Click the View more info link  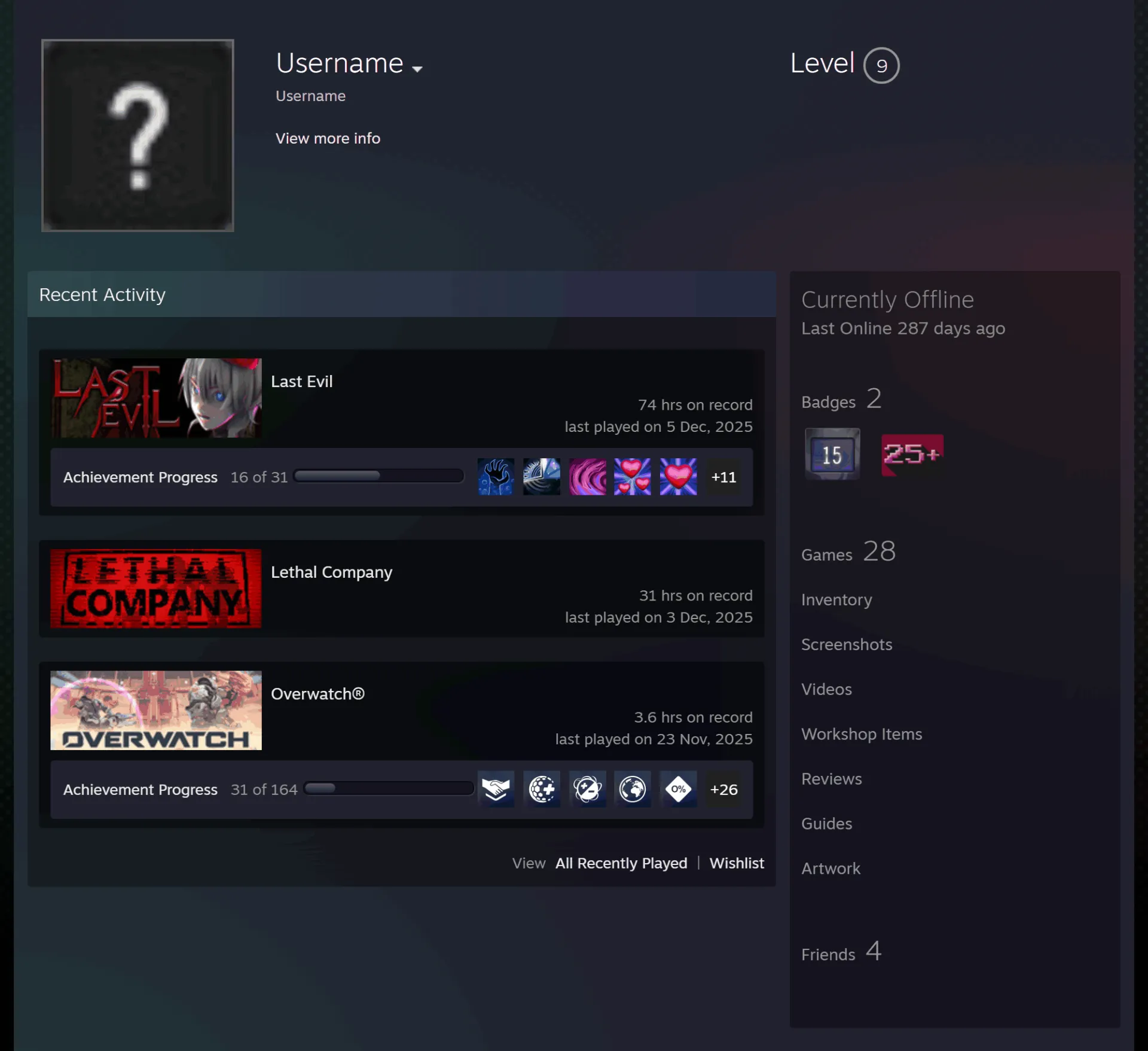click(328, 138)
